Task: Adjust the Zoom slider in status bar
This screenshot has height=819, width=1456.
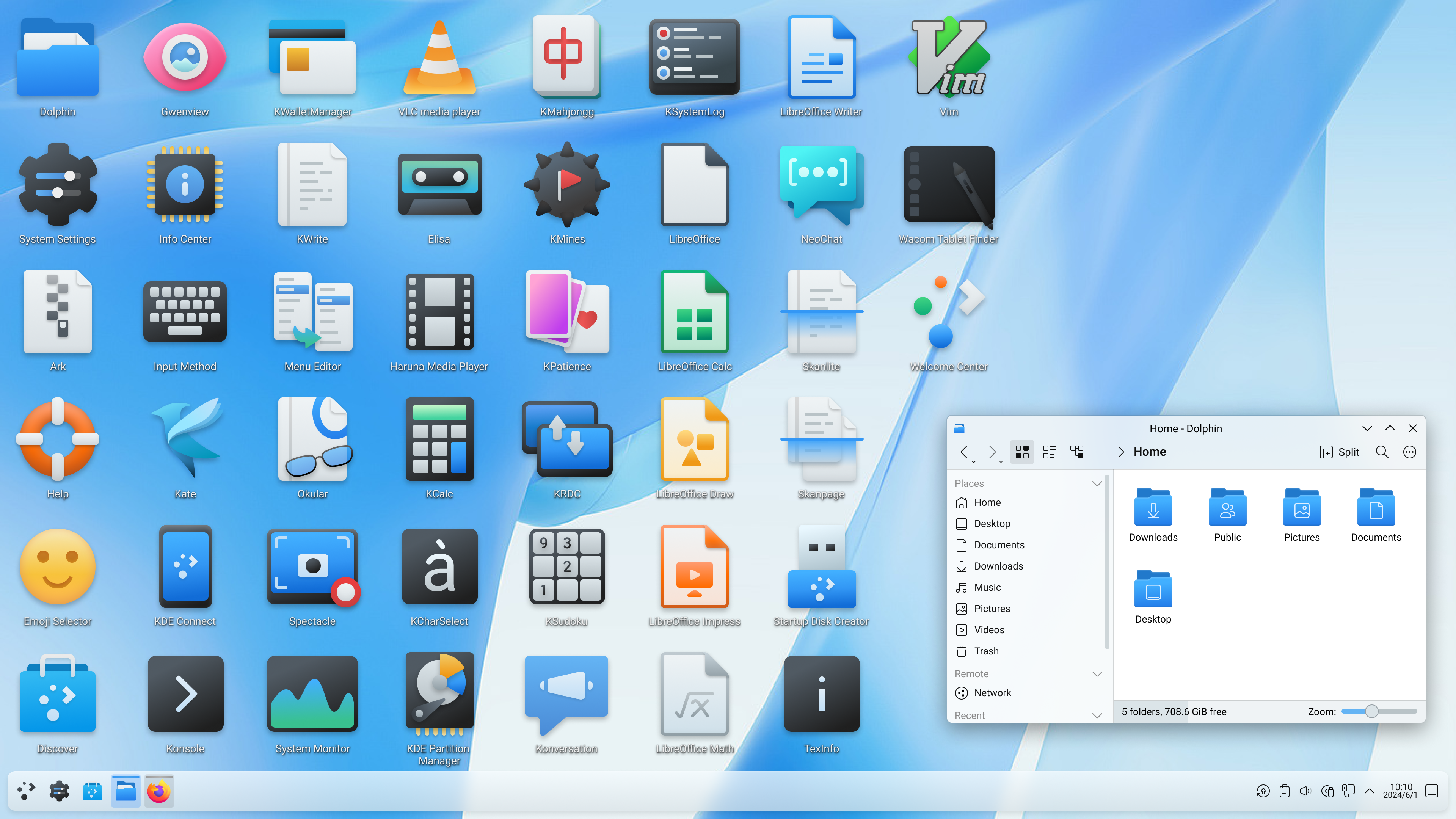Action: [1371, 712]
